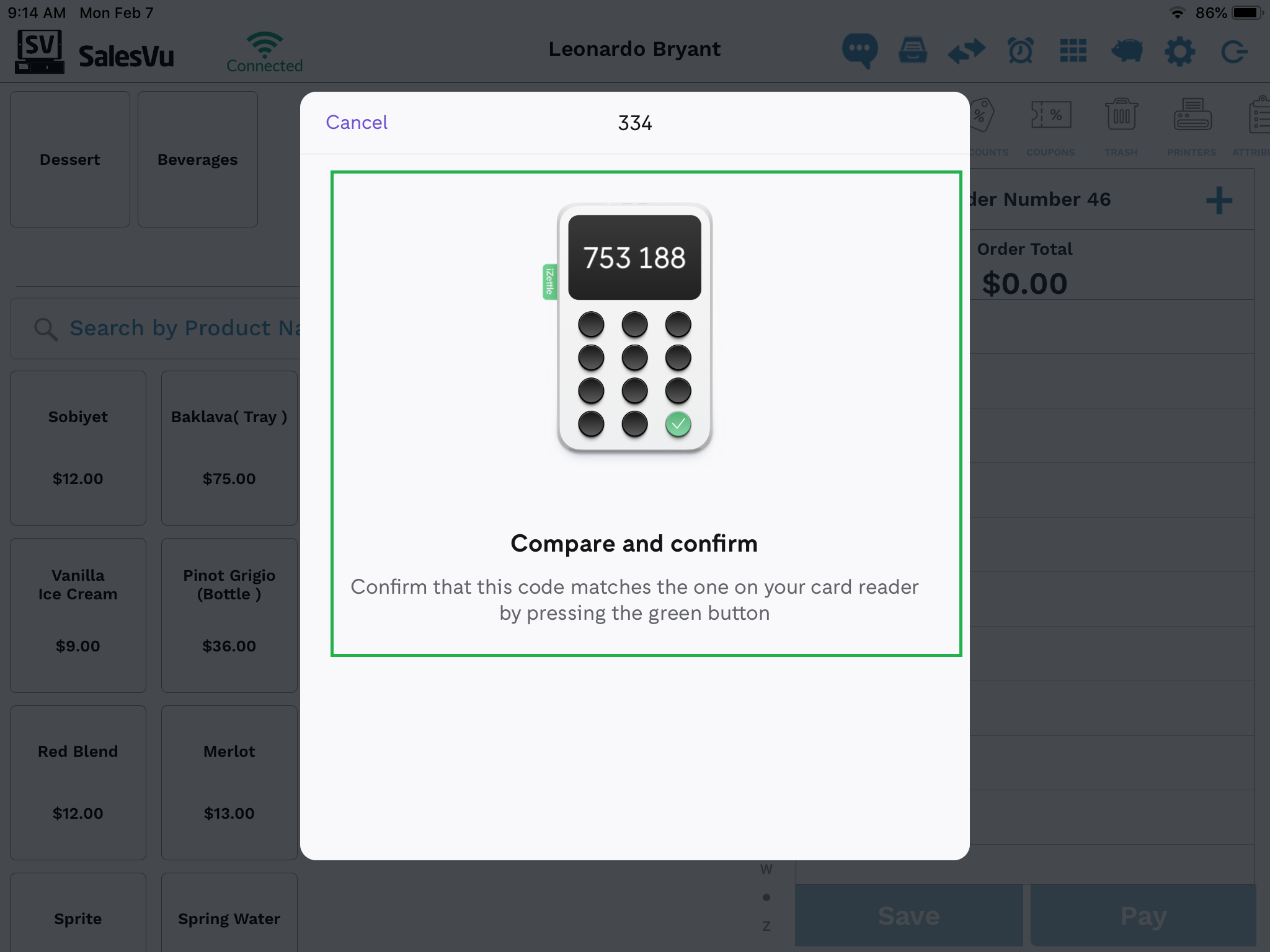The height and width of the screenshot is (952, 1270).
Task: Select the Dessert category
Action: point(70,159)
